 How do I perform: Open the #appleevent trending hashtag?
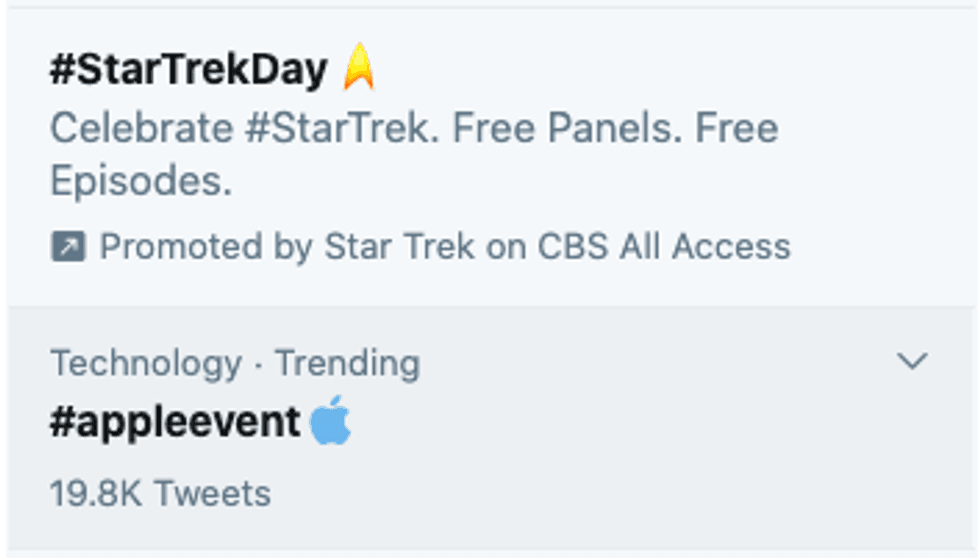[x=175, y=423]
